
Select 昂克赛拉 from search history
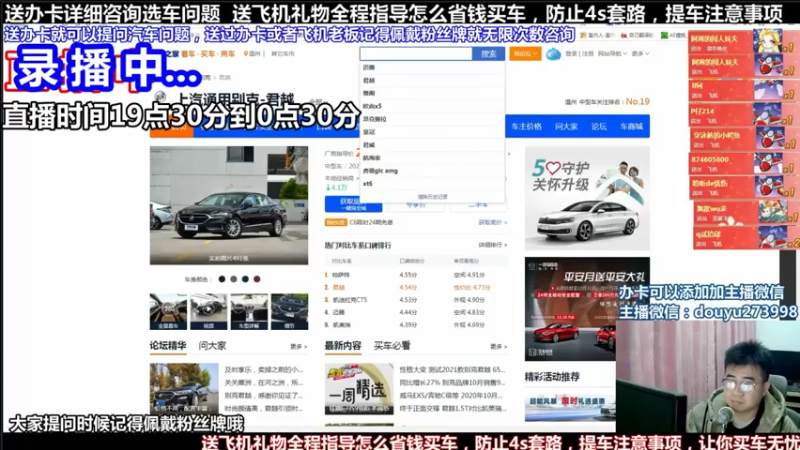[x=374, y=119]
